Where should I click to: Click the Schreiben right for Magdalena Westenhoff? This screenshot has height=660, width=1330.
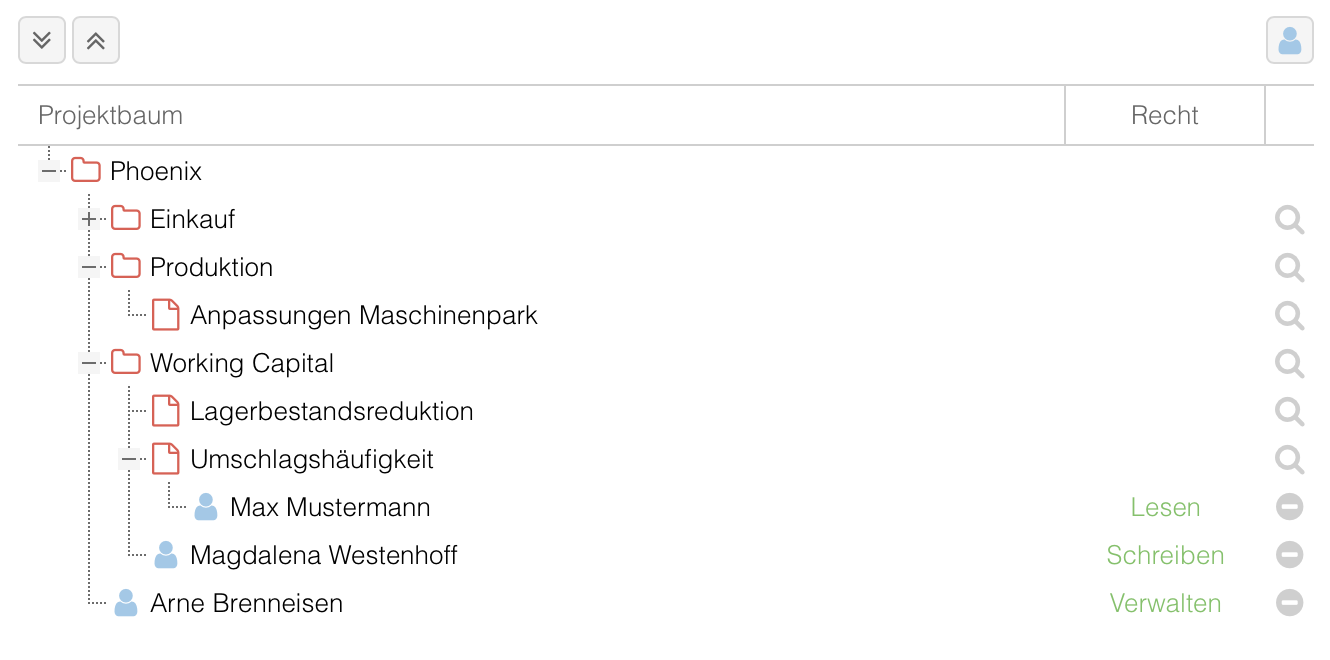point(1165,555)
